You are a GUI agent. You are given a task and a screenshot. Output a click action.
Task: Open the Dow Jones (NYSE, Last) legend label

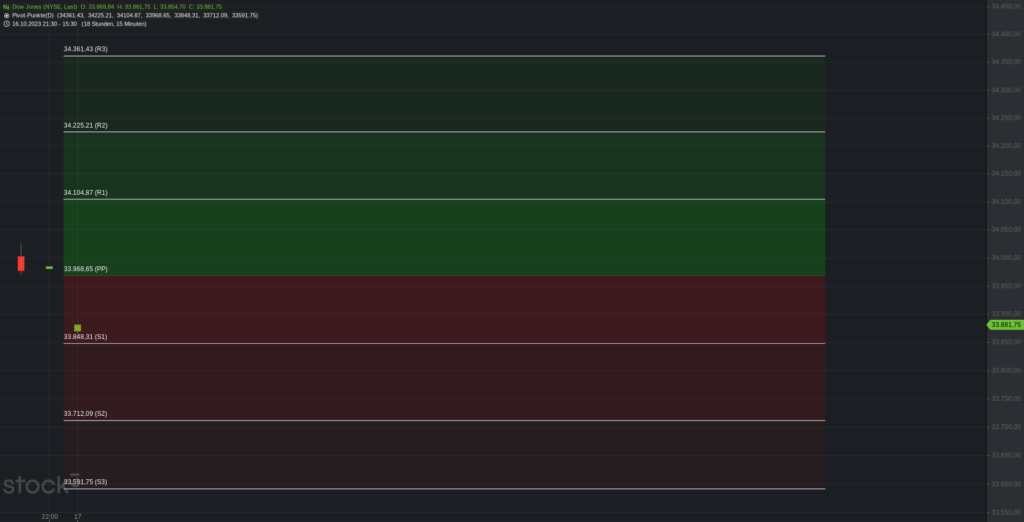pyautogui.click(x=44, y=7)
